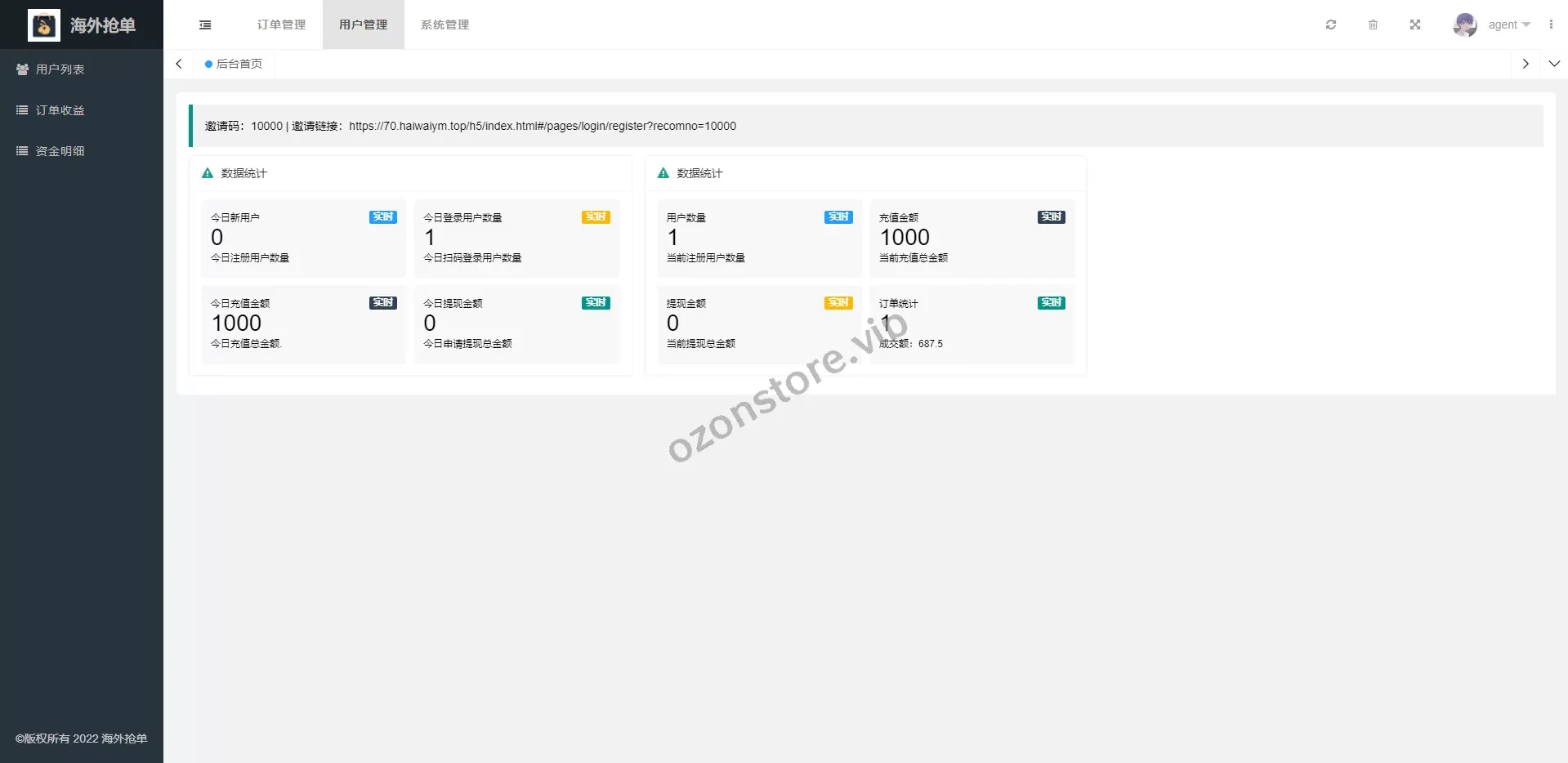Image resolution: width=1568 pixels, height=763 pixels.
Task: Open the 系统管理 top menu
Action: [444, 25]
